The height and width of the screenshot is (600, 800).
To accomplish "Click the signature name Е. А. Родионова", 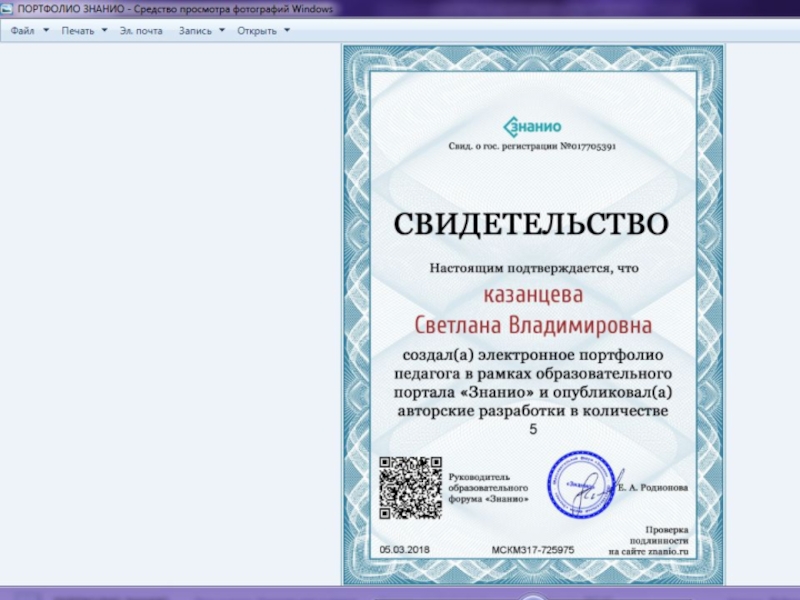I will click(653, 488).
